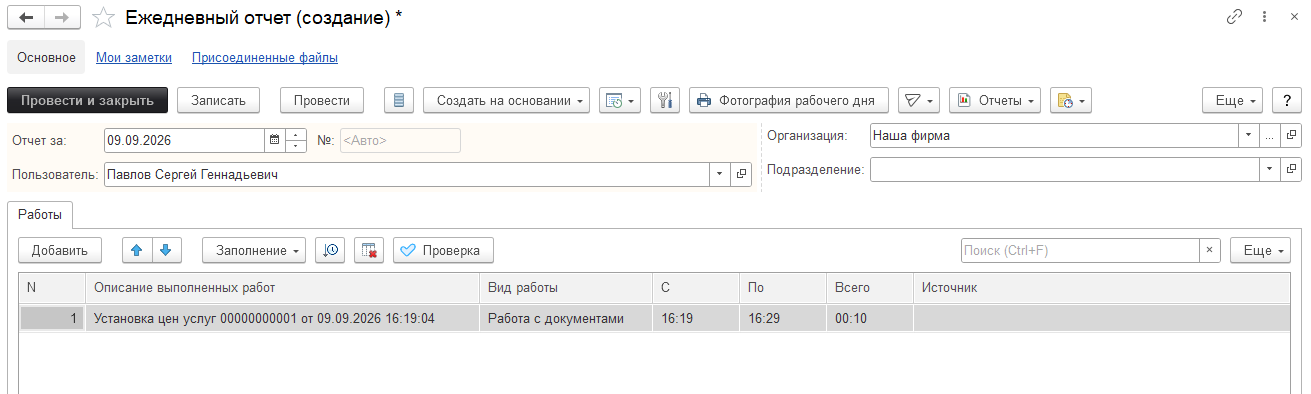Open the document structure list icon
Image resolution: width=1311 pixels, height=394 pixels.
(x=400, y=100)
